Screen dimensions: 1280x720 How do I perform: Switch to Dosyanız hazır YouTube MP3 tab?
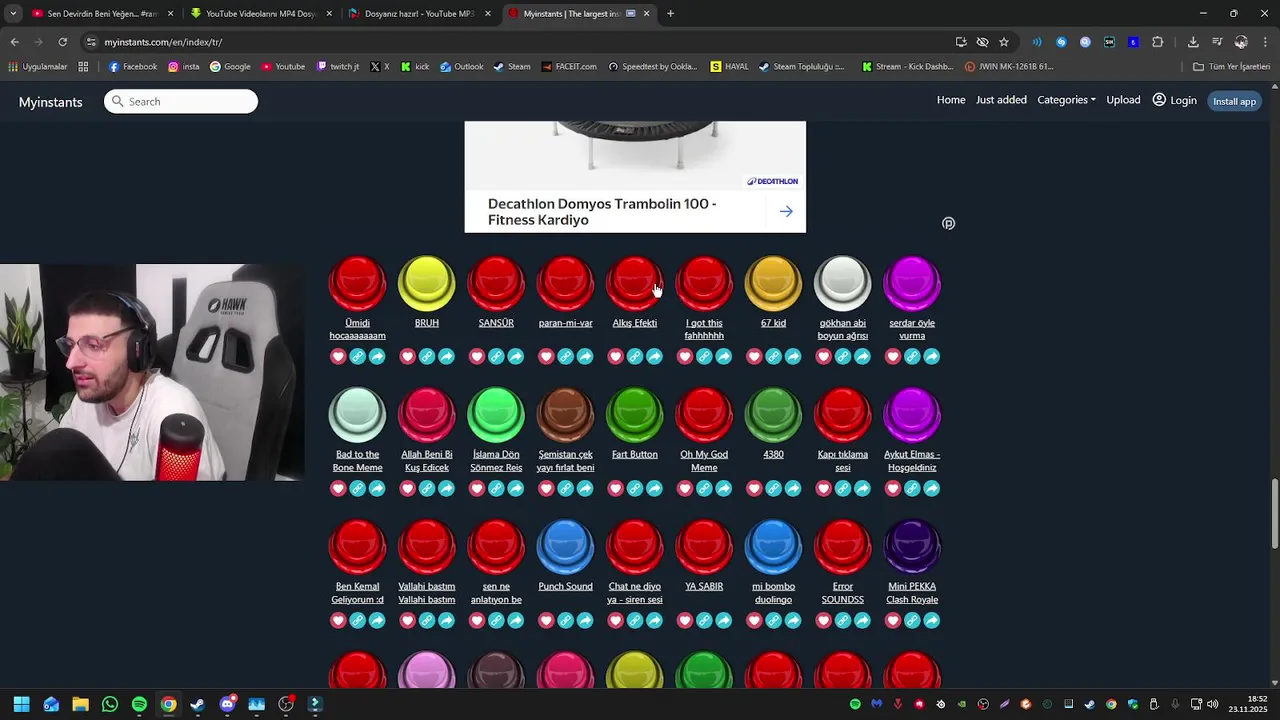418,13
